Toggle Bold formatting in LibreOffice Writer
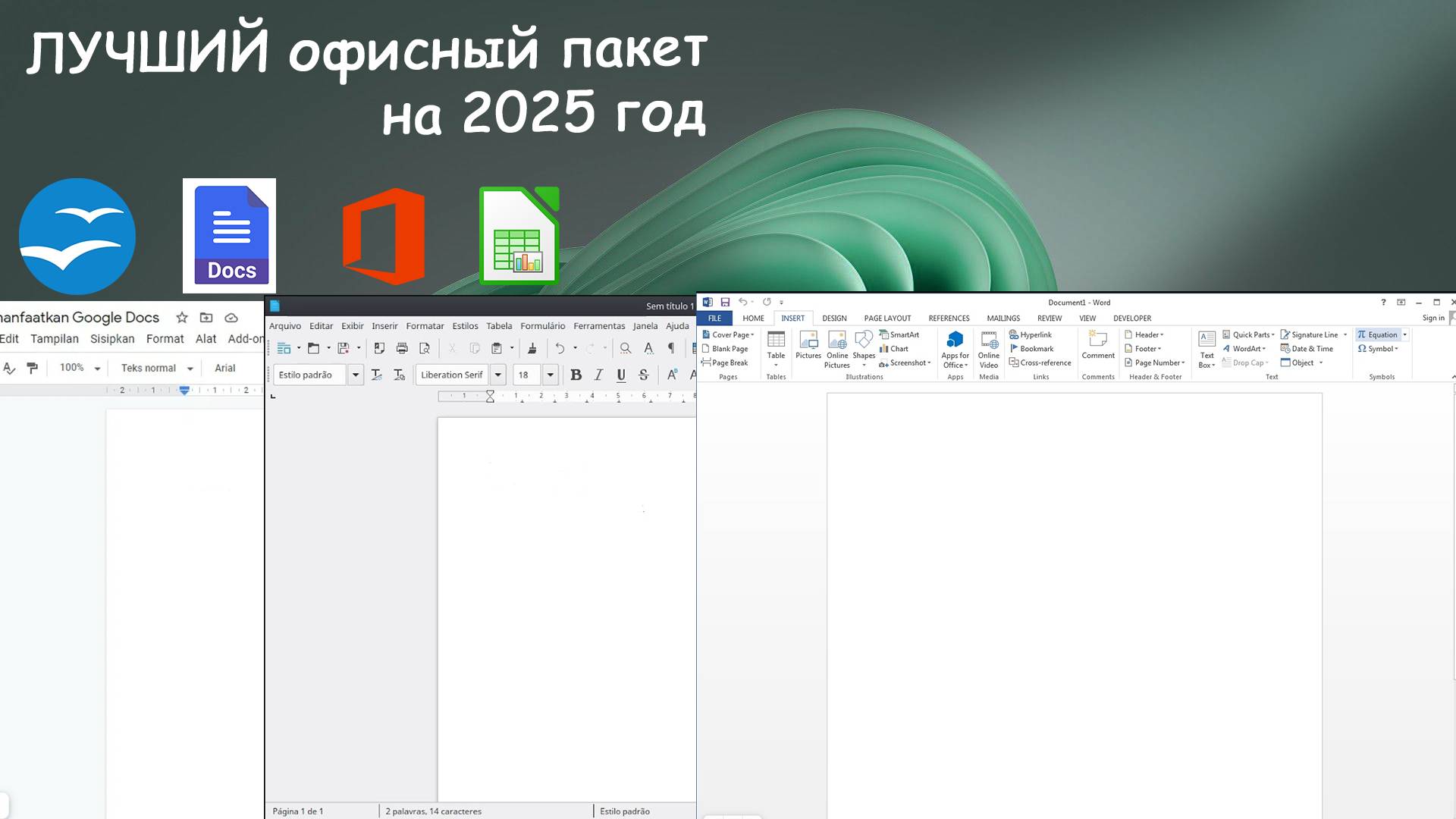 (x=576, y=375)
